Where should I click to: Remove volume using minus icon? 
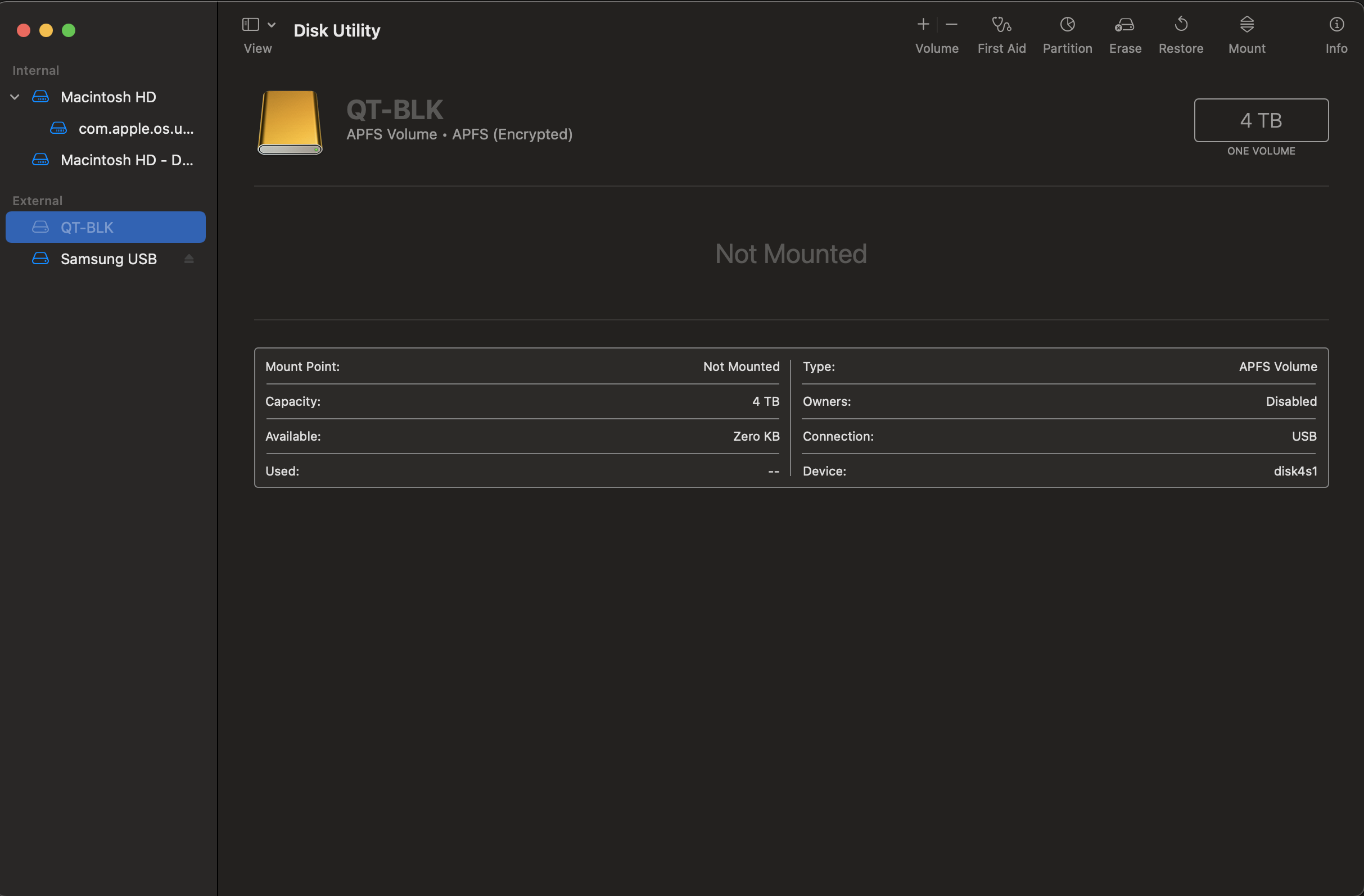(x=951, y=25)
